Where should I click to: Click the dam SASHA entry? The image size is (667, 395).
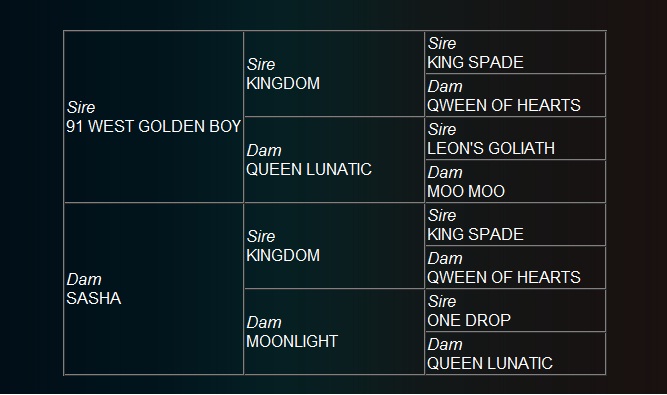tap(154, 289)
